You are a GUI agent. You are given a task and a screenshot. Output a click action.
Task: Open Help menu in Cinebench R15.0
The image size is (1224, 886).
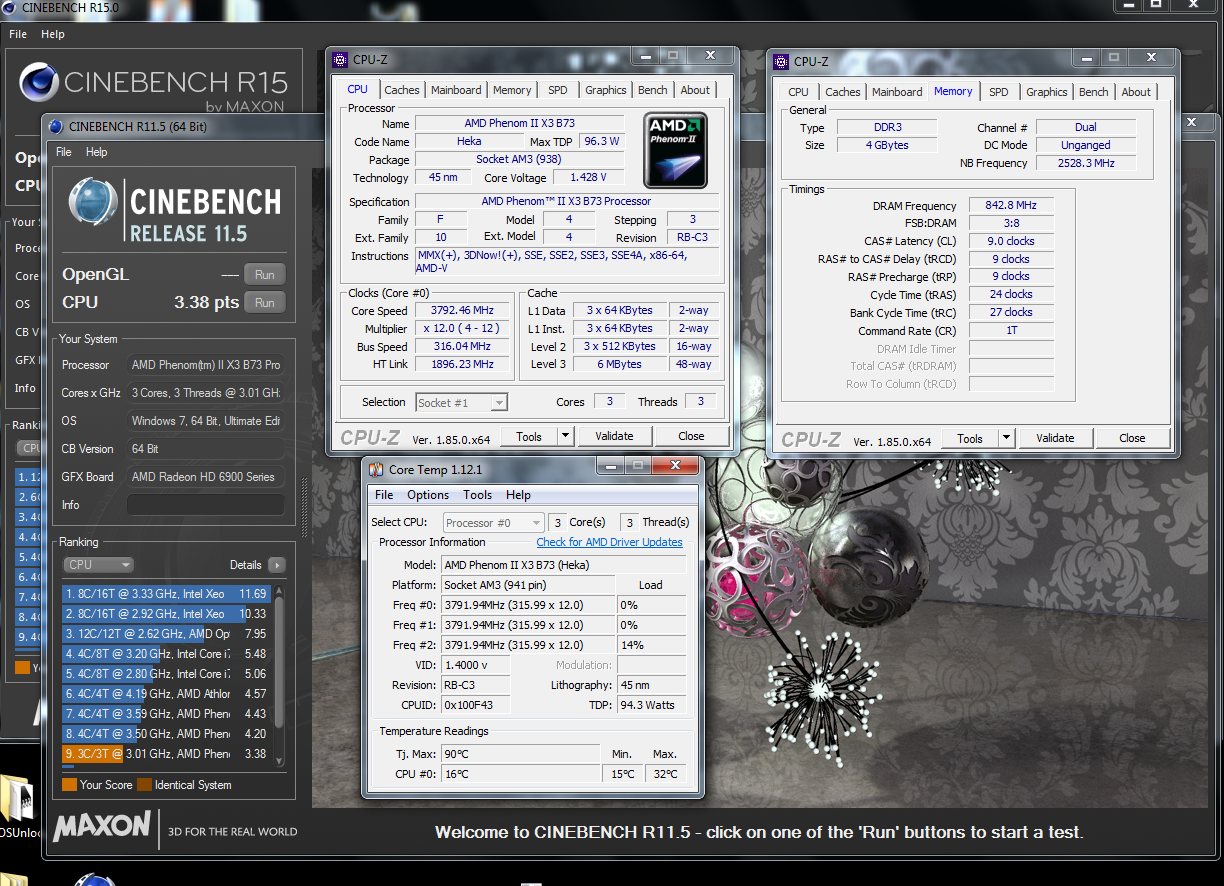(53, 34)
